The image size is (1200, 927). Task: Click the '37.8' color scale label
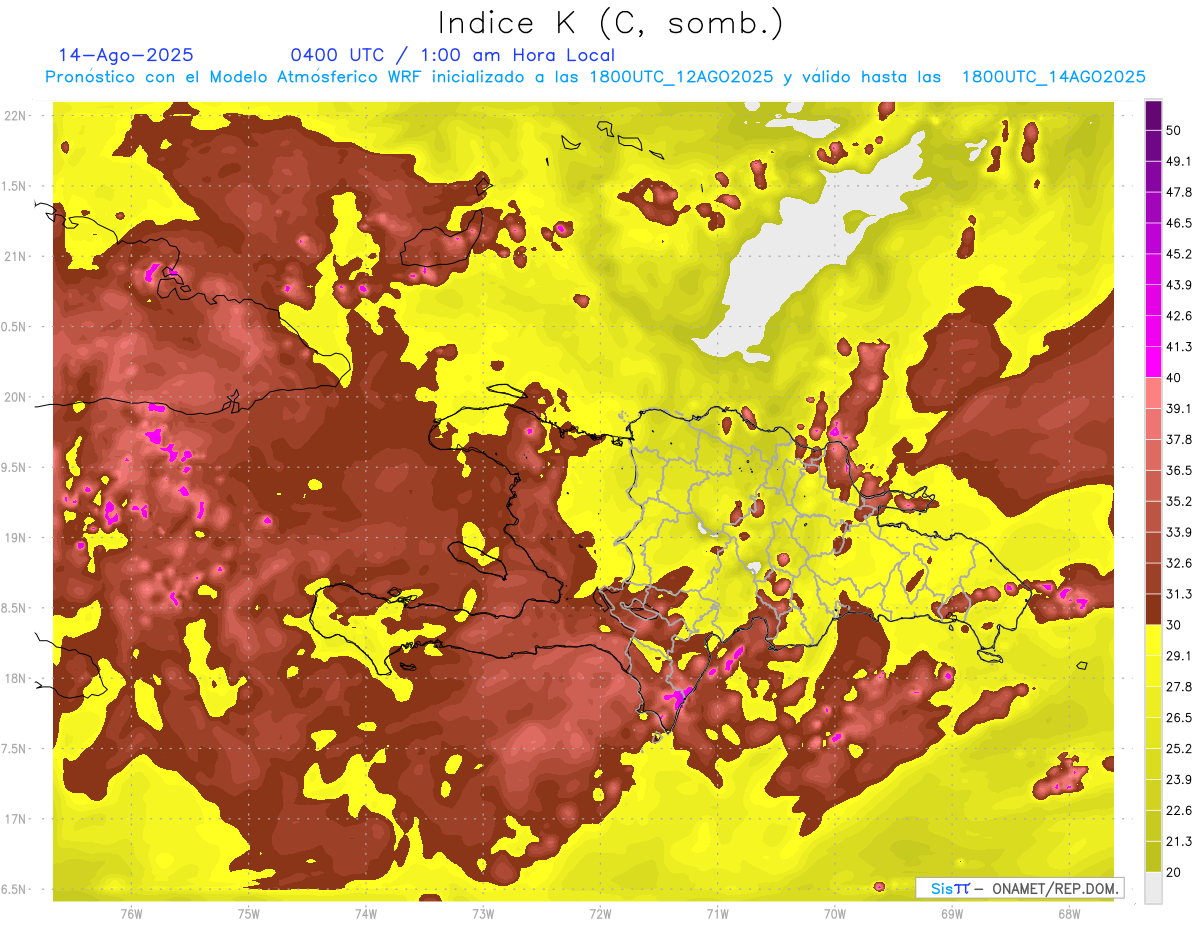(x=1179, y=440)
